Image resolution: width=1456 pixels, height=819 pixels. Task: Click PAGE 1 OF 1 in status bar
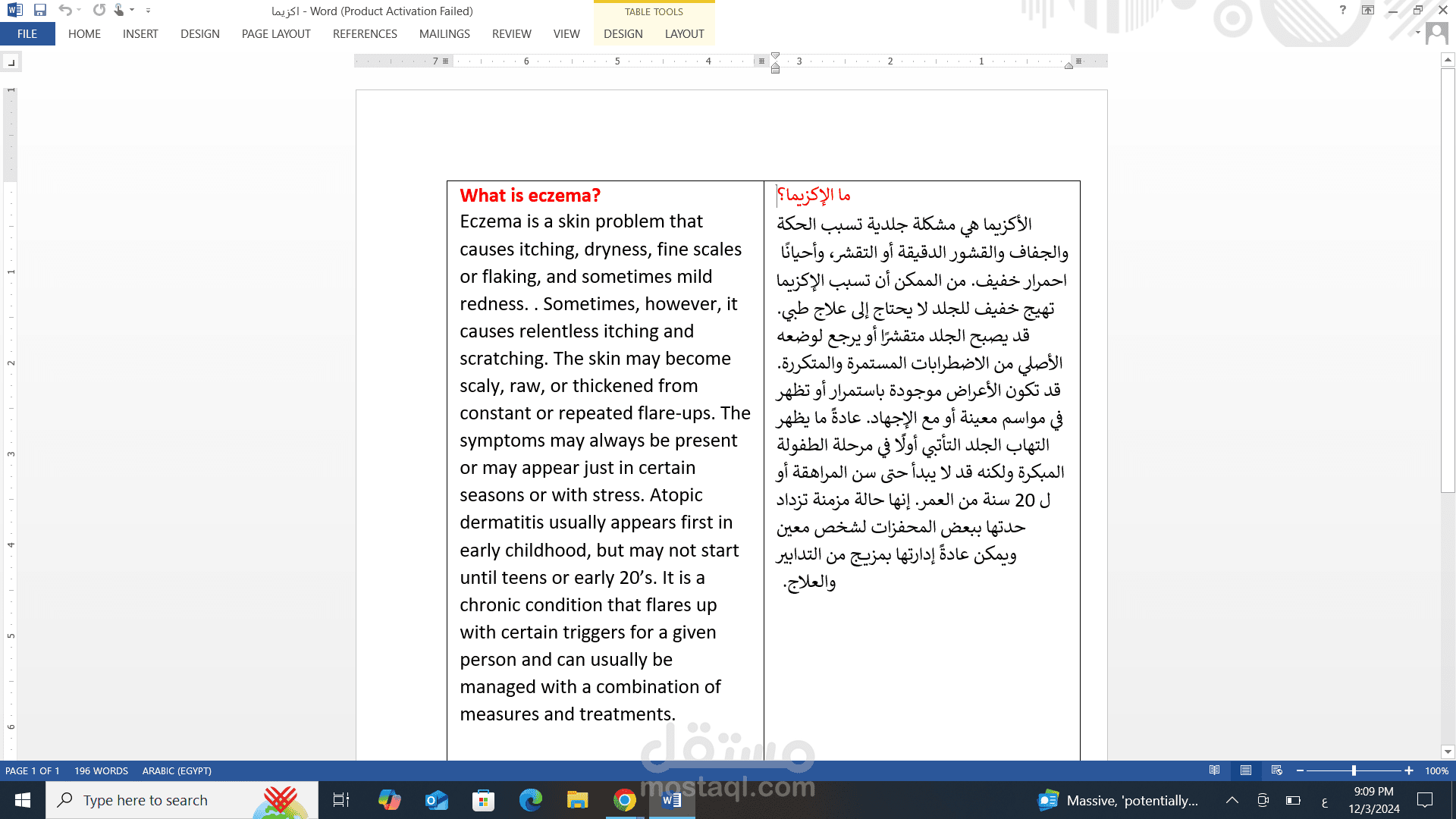point(33,770)
